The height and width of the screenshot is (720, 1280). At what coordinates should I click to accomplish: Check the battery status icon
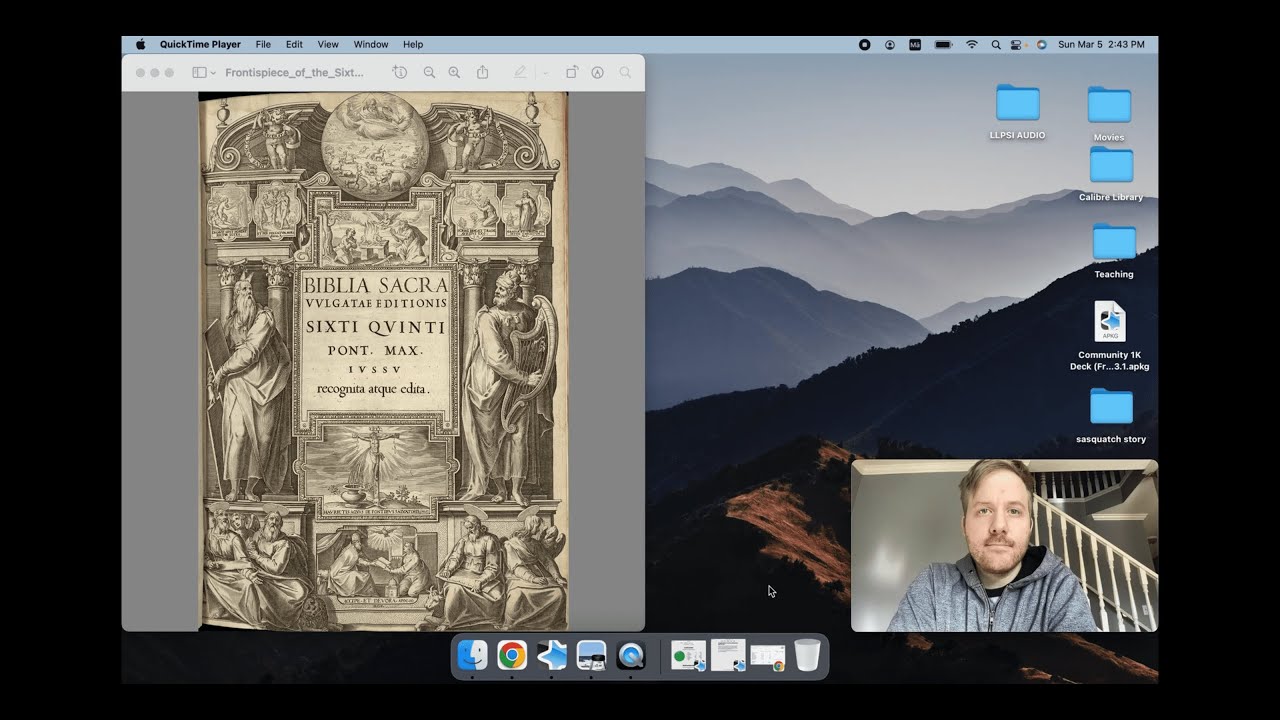coord(943,44)
